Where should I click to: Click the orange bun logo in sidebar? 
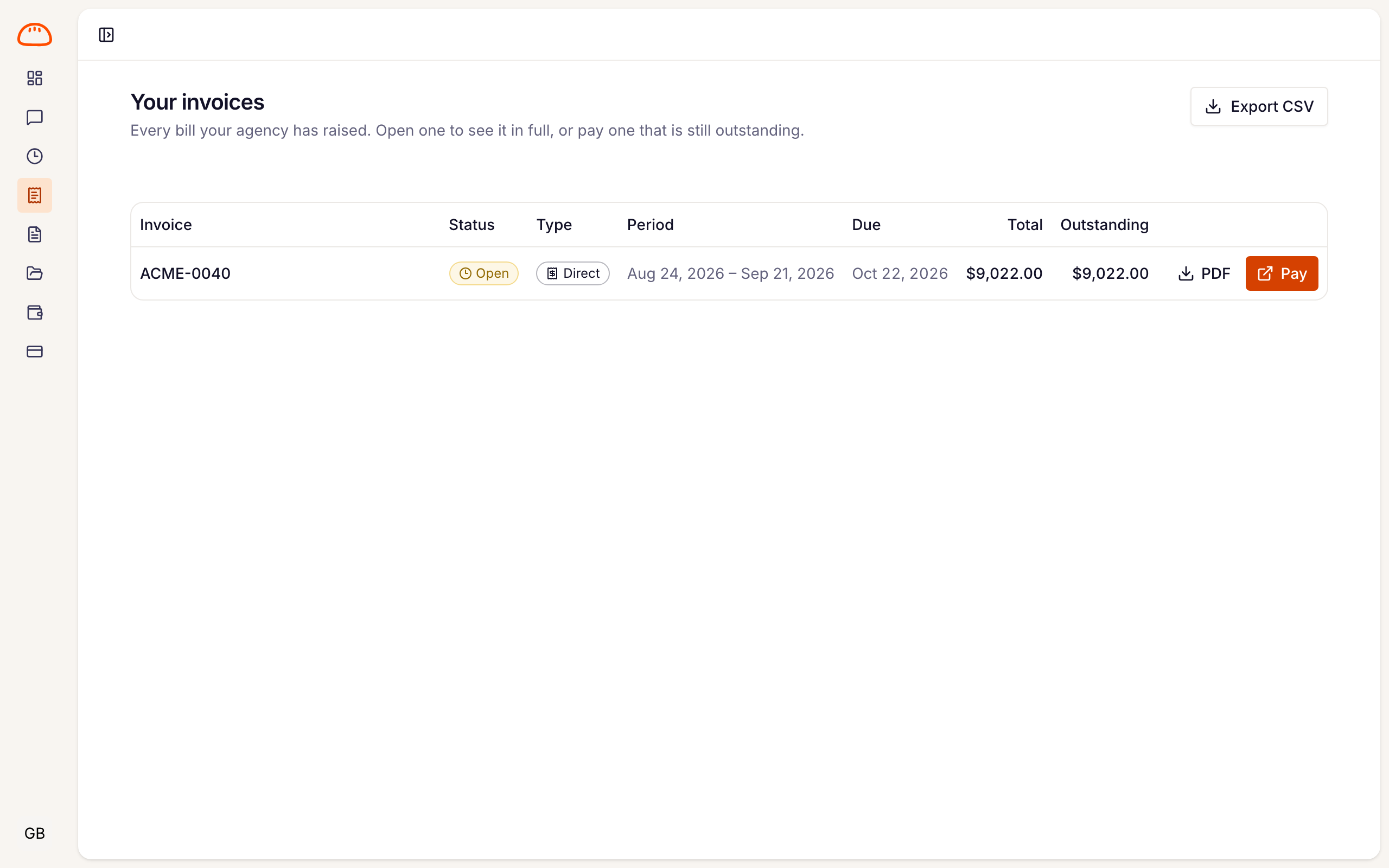(34, 34)
